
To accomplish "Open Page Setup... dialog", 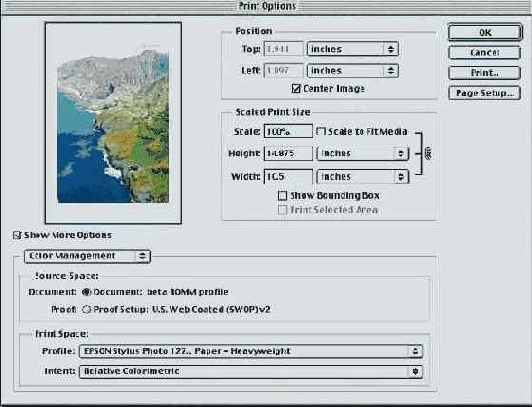I will tap(484, 93).
